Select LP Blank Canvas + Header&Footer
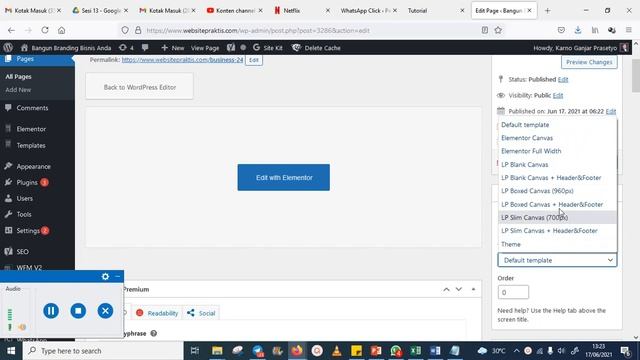 (557, 178)
